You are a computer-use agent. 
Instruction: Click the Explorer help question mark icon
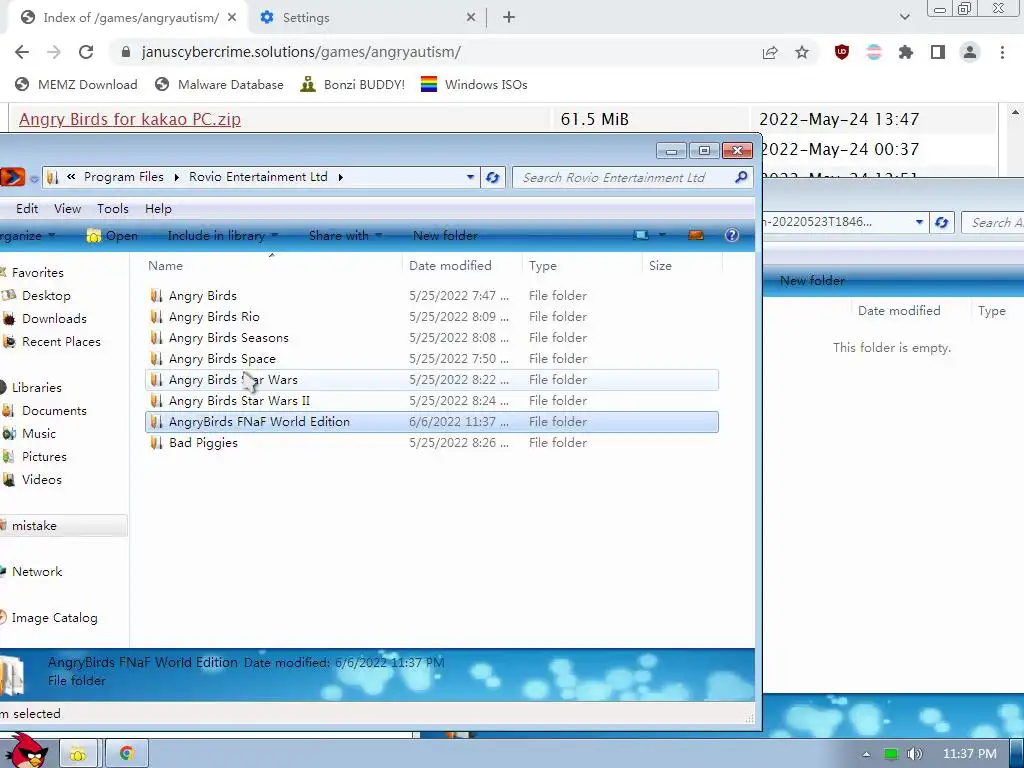coord(732,235)
